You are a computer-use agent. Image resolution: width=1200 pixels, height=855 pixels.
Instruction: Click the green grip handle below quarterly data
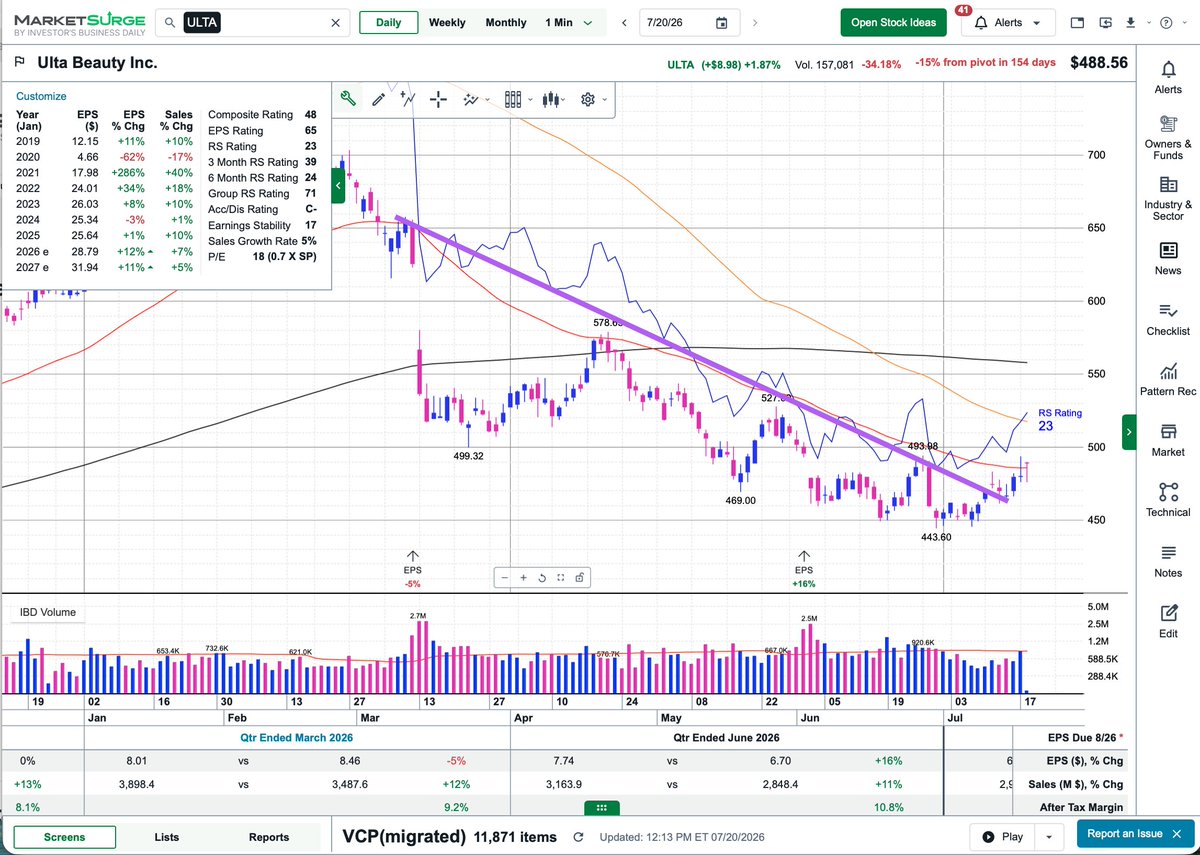[x=601, y=808]
